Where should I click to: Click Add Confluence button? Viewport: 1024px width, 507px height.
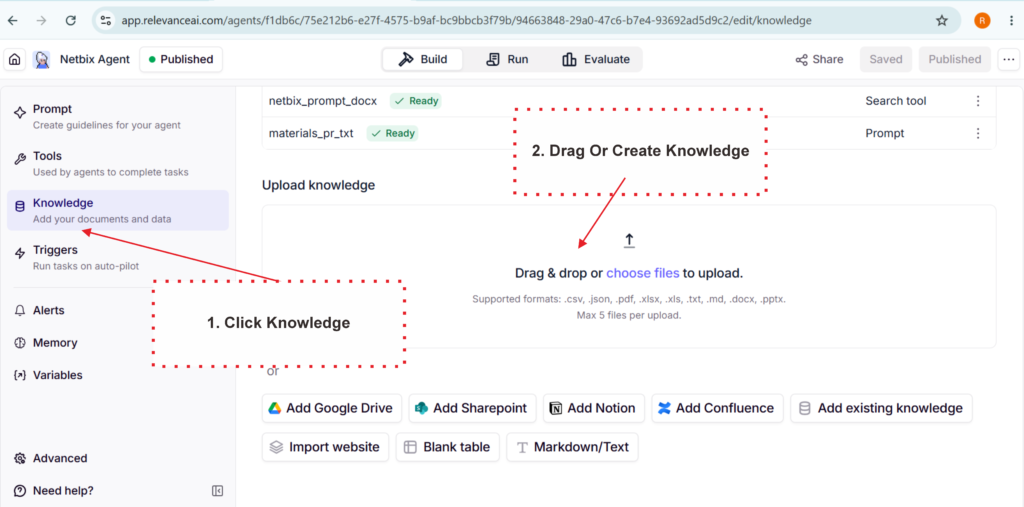717,408
